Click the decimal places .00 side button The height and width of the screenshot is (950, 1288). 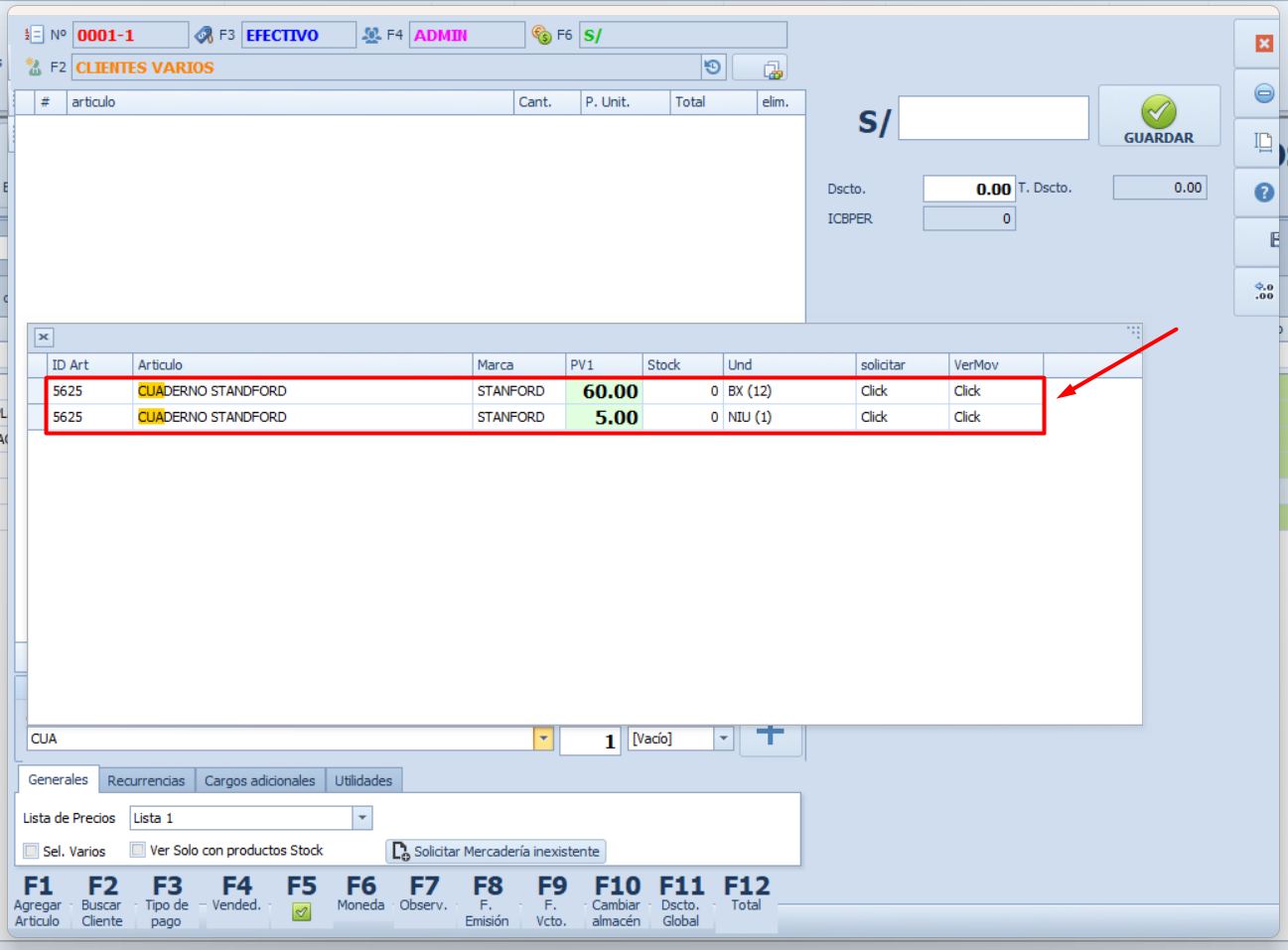click(1263, 292)
